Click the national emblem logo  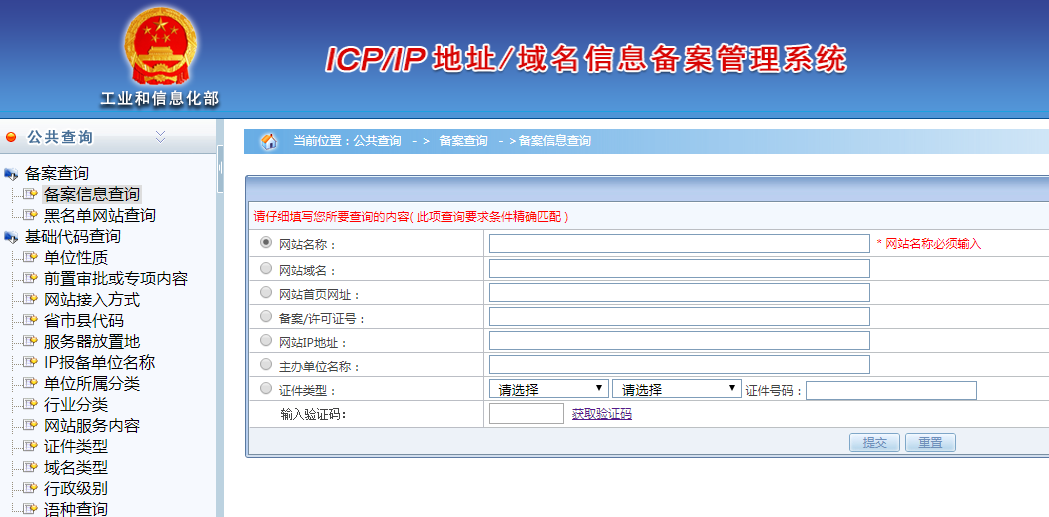pyautogui.click(x=161, y=48)
